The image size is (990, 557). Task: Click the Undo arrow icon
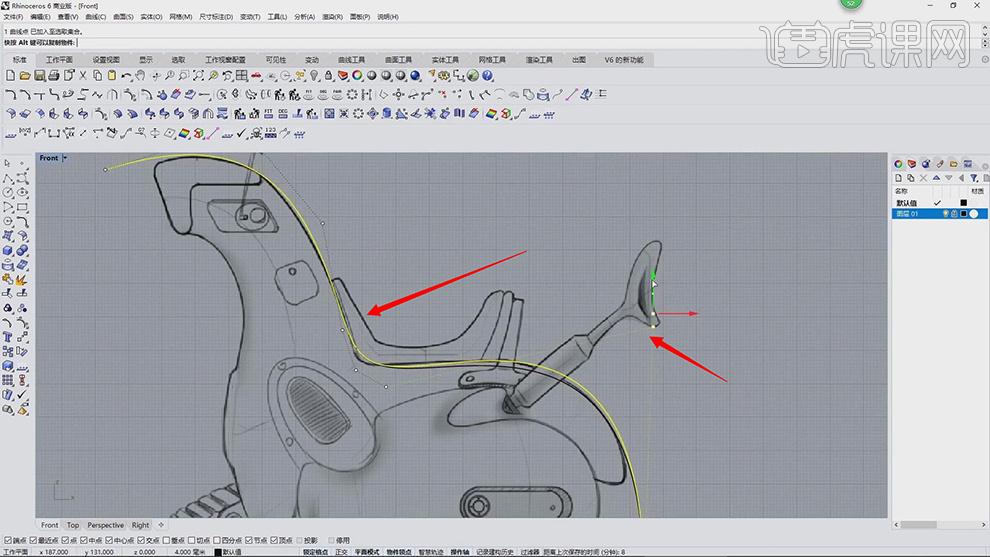[x=126, y=76]
